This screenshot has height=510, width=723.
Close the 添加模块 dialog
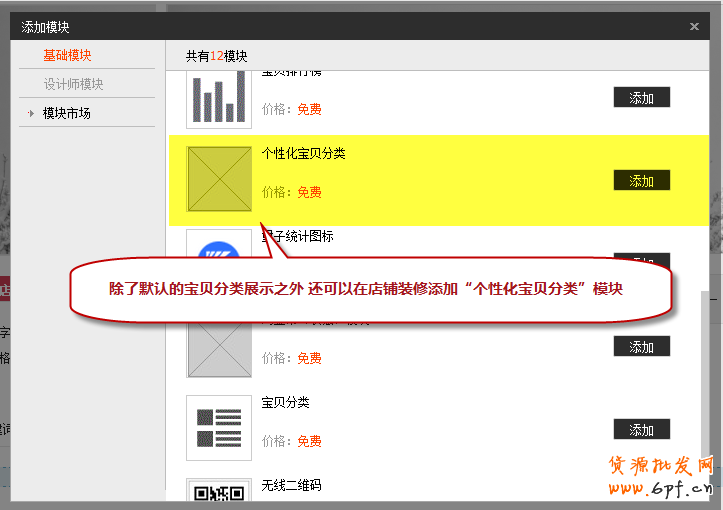tap(695, 27)
